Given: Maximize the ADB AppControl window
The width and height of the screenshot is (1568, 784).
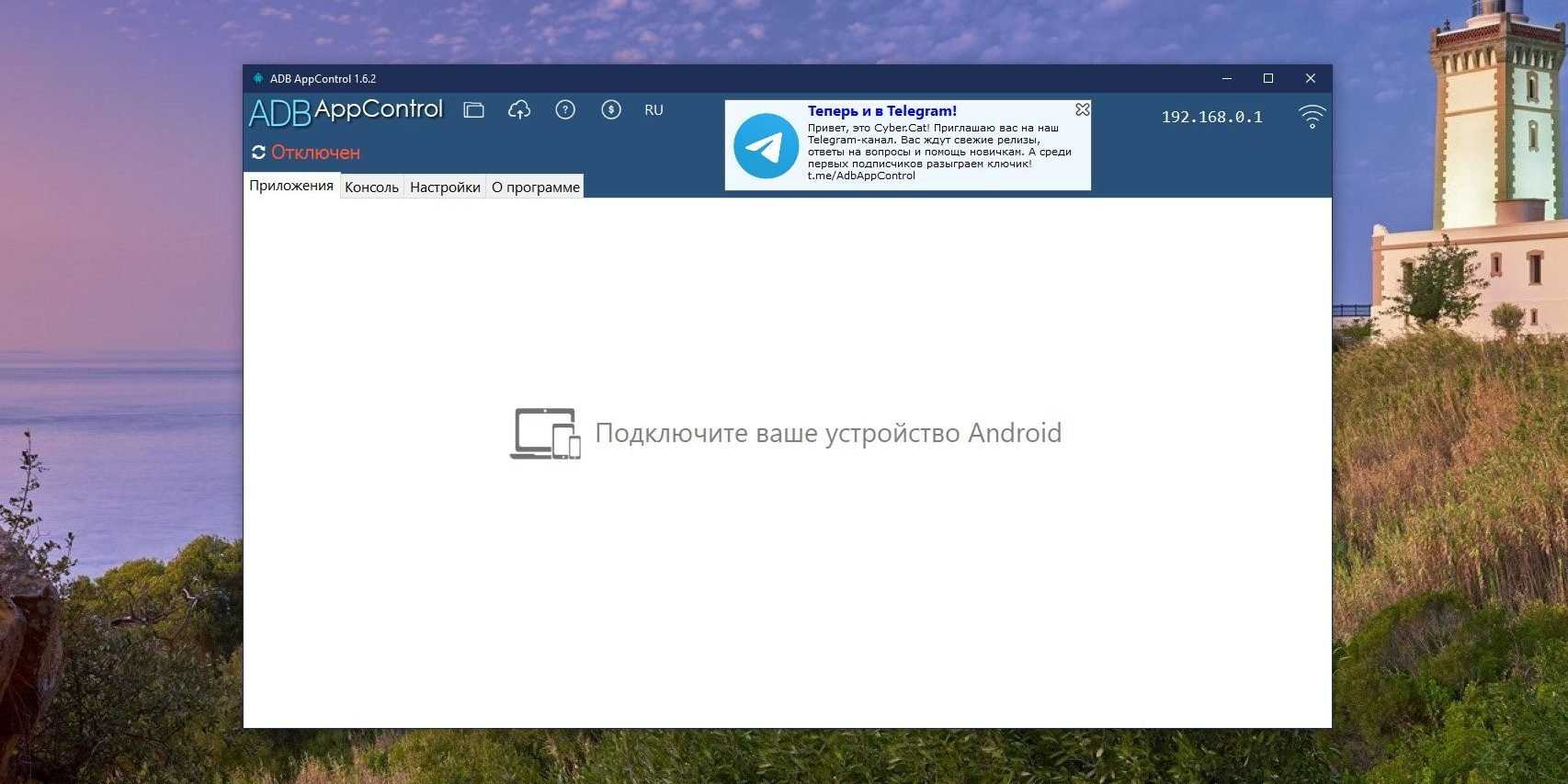Looking at the screenshot, I should [1268, 79].
